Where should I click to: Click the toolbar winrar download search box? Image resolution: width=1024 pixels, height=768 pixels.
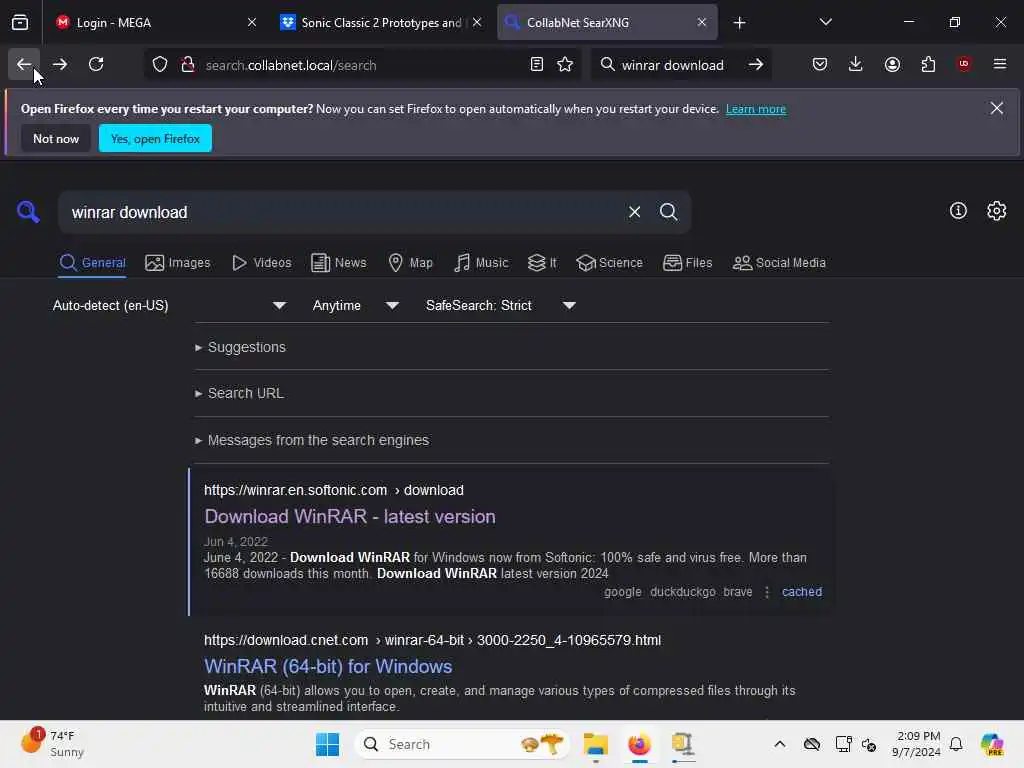click(672, 65)
